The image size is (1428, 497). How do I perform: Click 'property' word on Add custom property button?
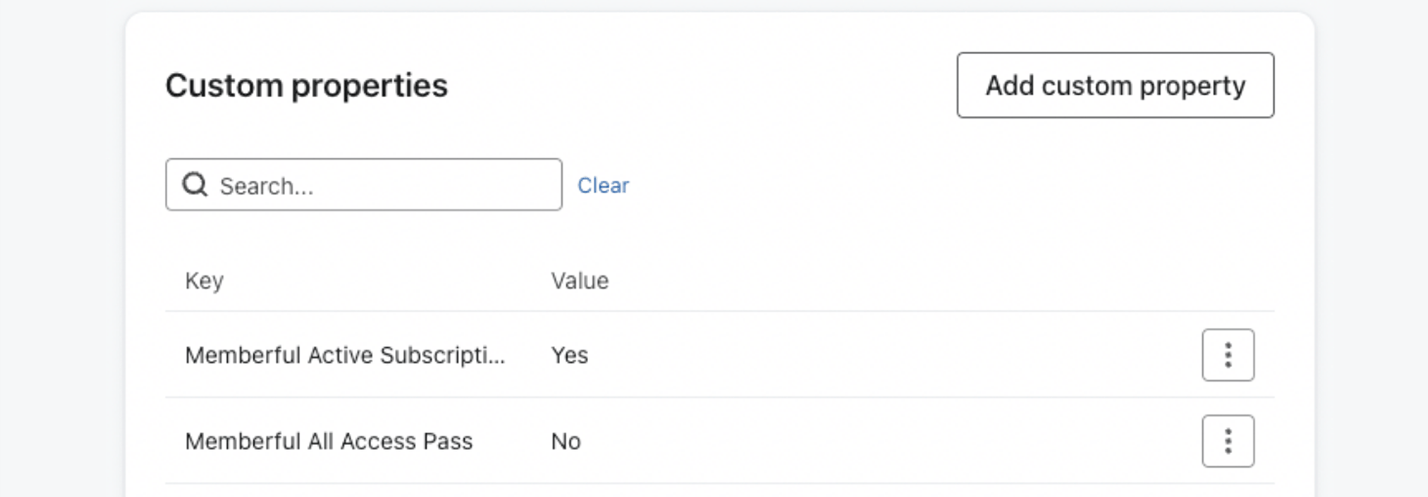click(x=1197, y=86)
